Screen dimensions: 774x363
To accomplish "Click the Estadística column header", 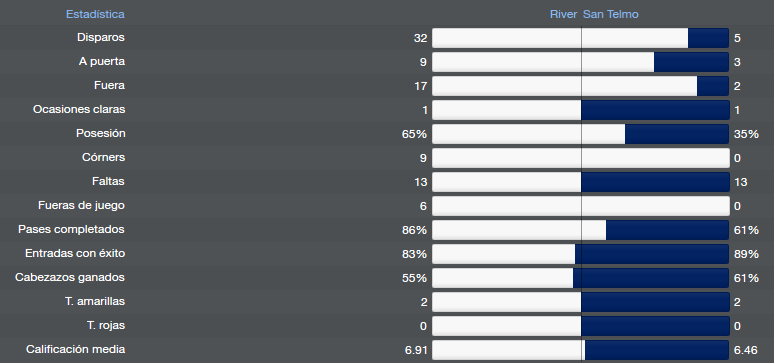I will click(x=95, y=14).
